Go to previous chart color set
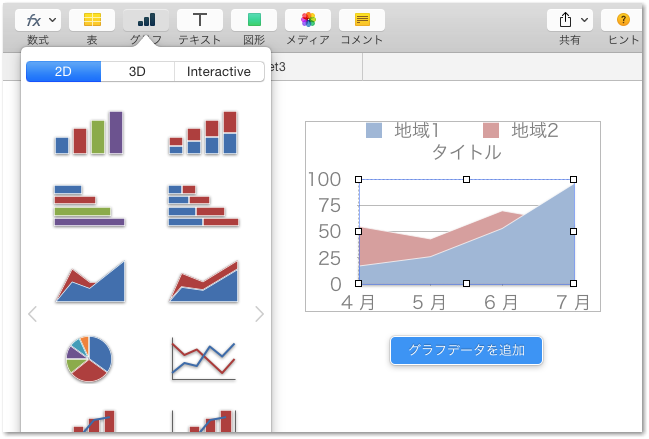The width and height of the screenshot is (649, 439). (33, 314)
